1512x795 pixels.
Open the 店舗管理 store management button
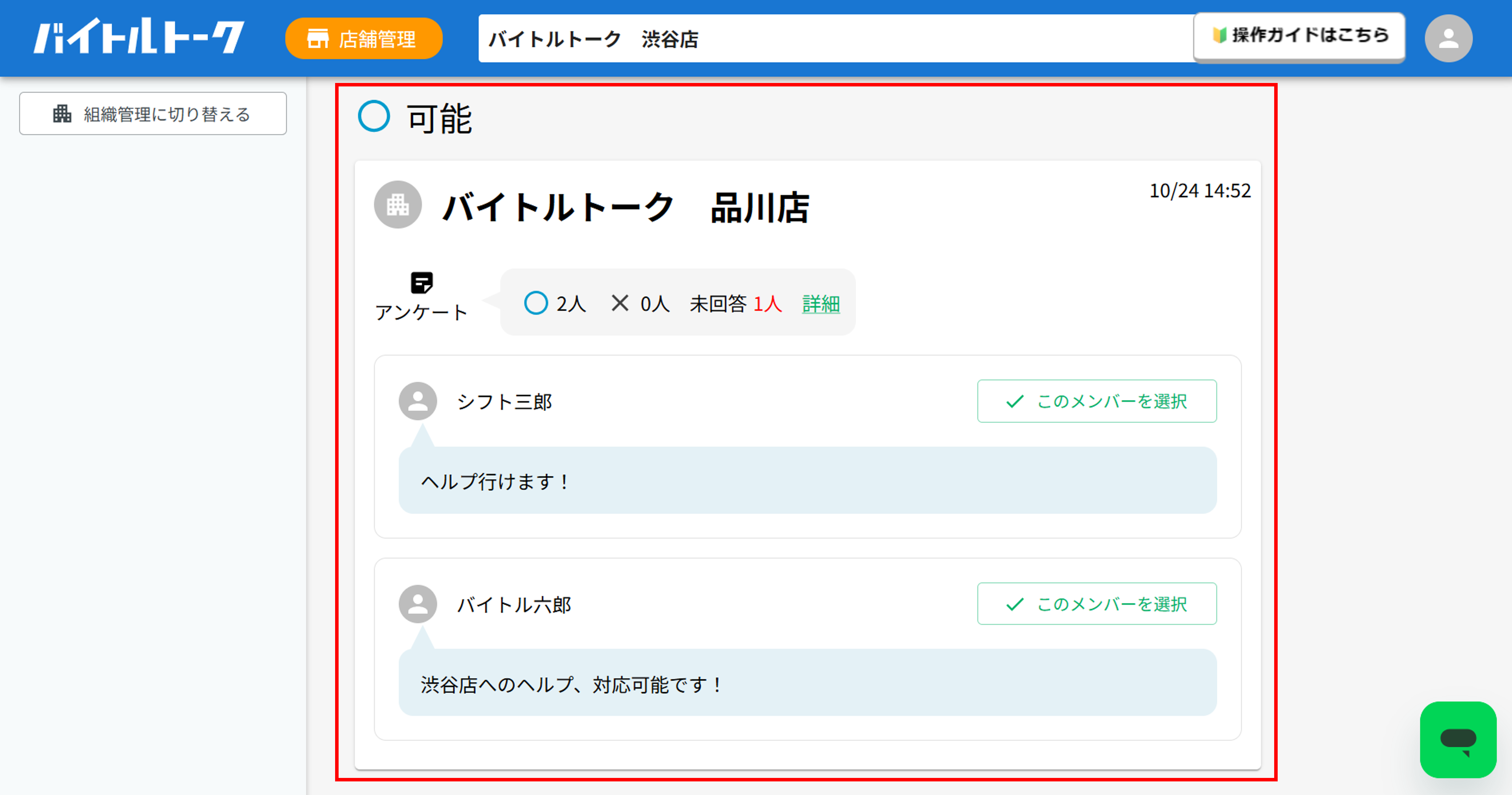[x=364, y=39]
